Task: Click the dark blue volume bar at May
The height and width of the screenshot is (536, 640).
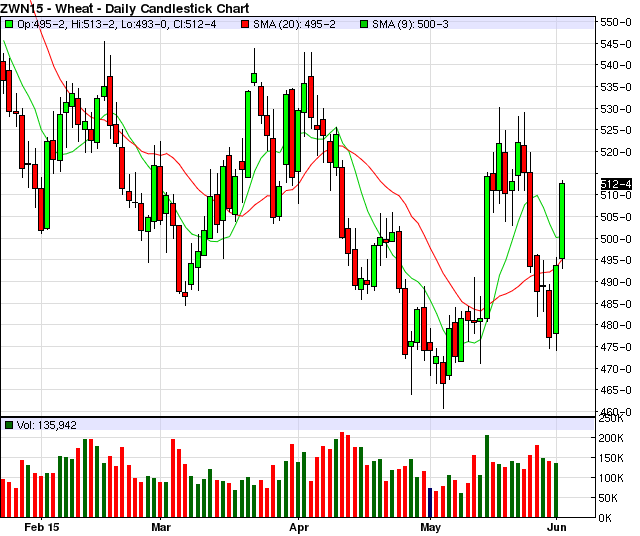Action: (430, 503)
